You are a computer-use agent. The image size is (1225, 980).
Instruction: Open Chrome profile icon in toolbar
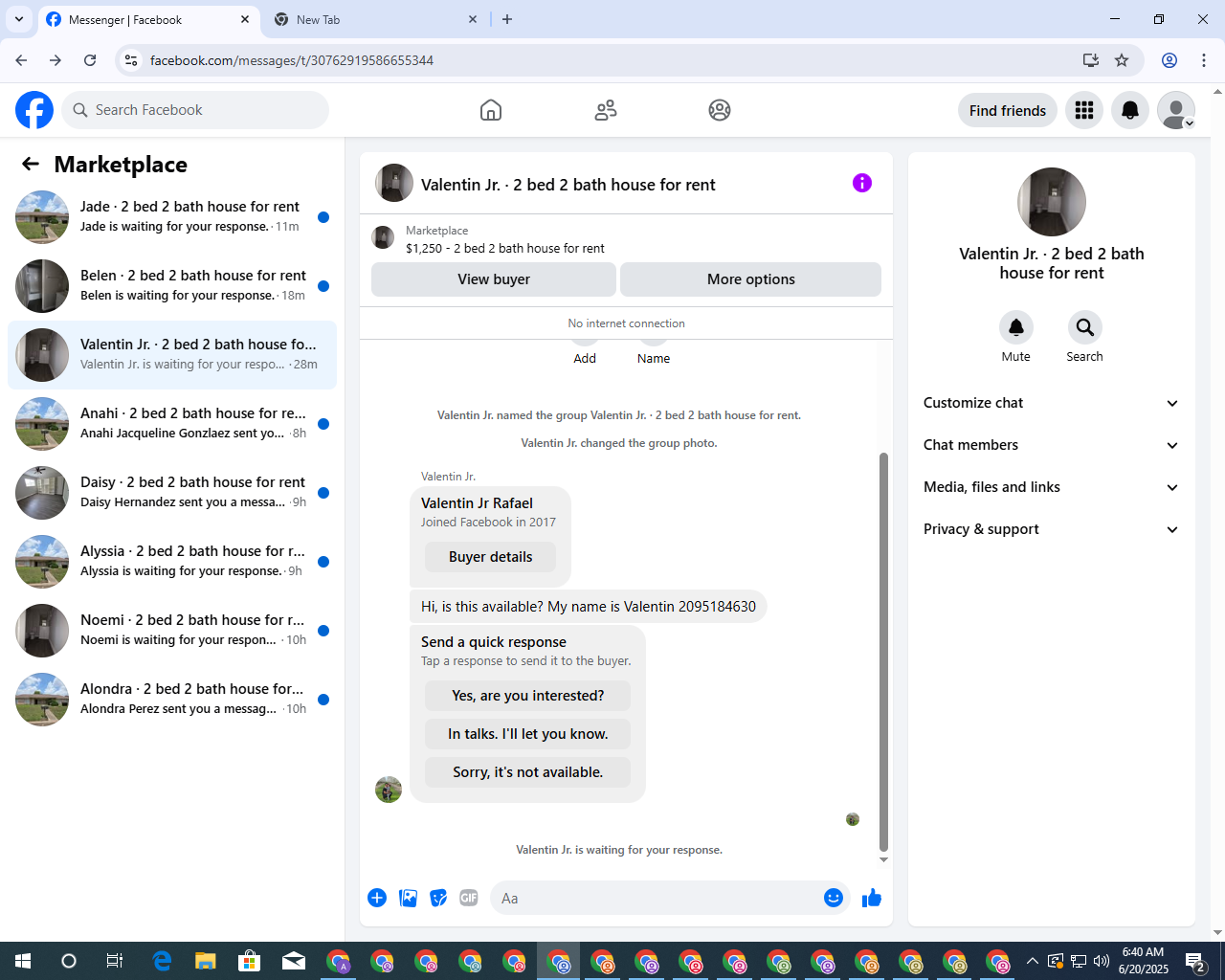tap(1169, 60)
